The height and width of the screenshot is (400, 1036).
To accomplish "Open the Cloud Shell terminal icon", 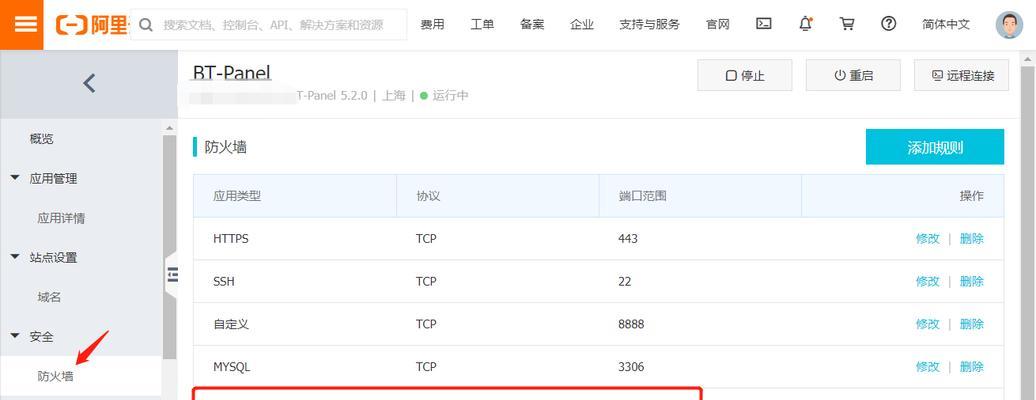I will tap(764, 24).
